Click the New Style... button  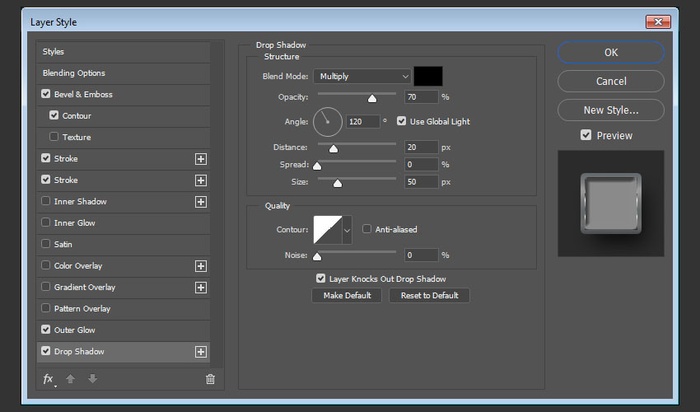tap(610, 109)
